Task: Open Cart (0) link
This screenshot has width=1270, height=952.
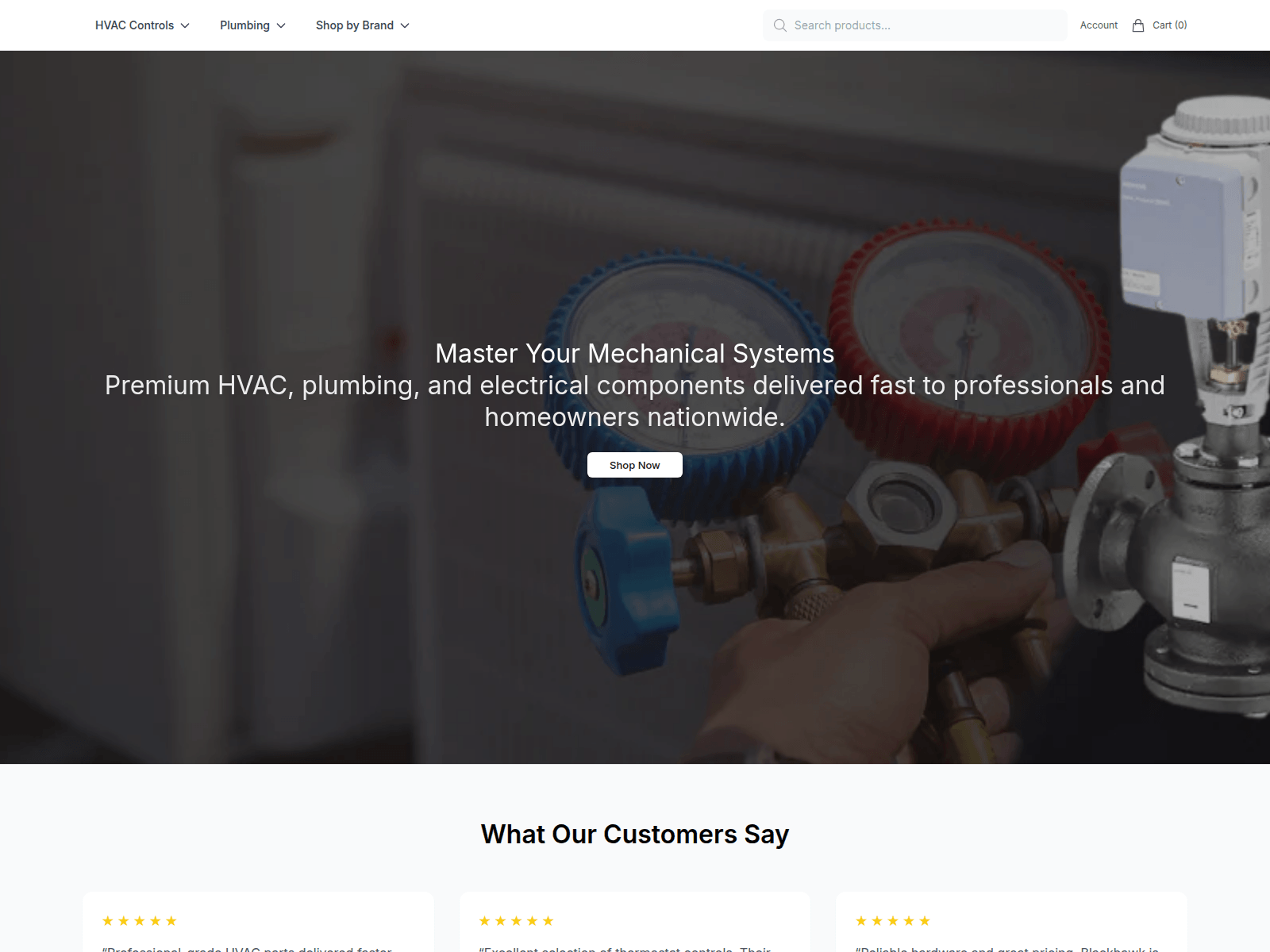Action: click(x=1169, y=25)
